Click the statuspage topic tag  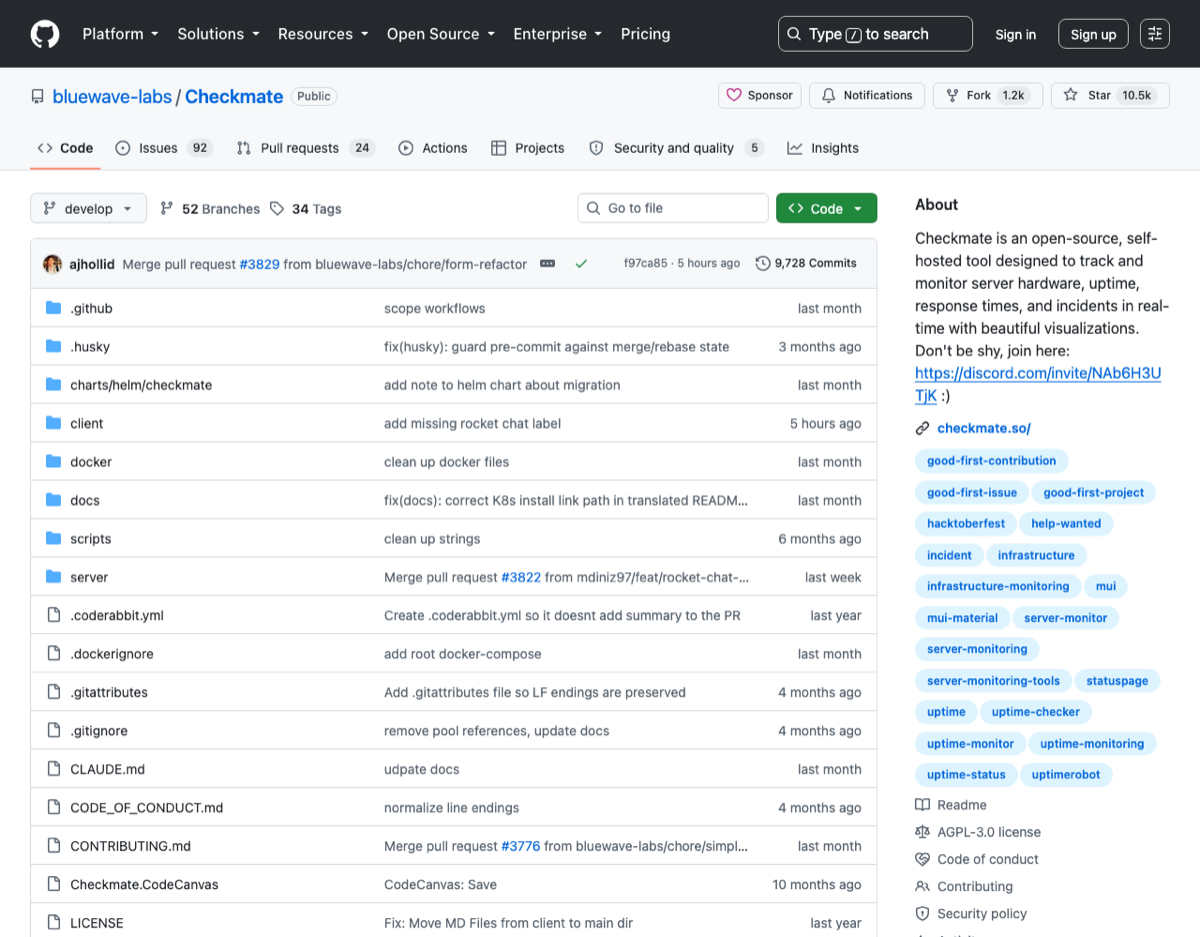pos(1117,681)
